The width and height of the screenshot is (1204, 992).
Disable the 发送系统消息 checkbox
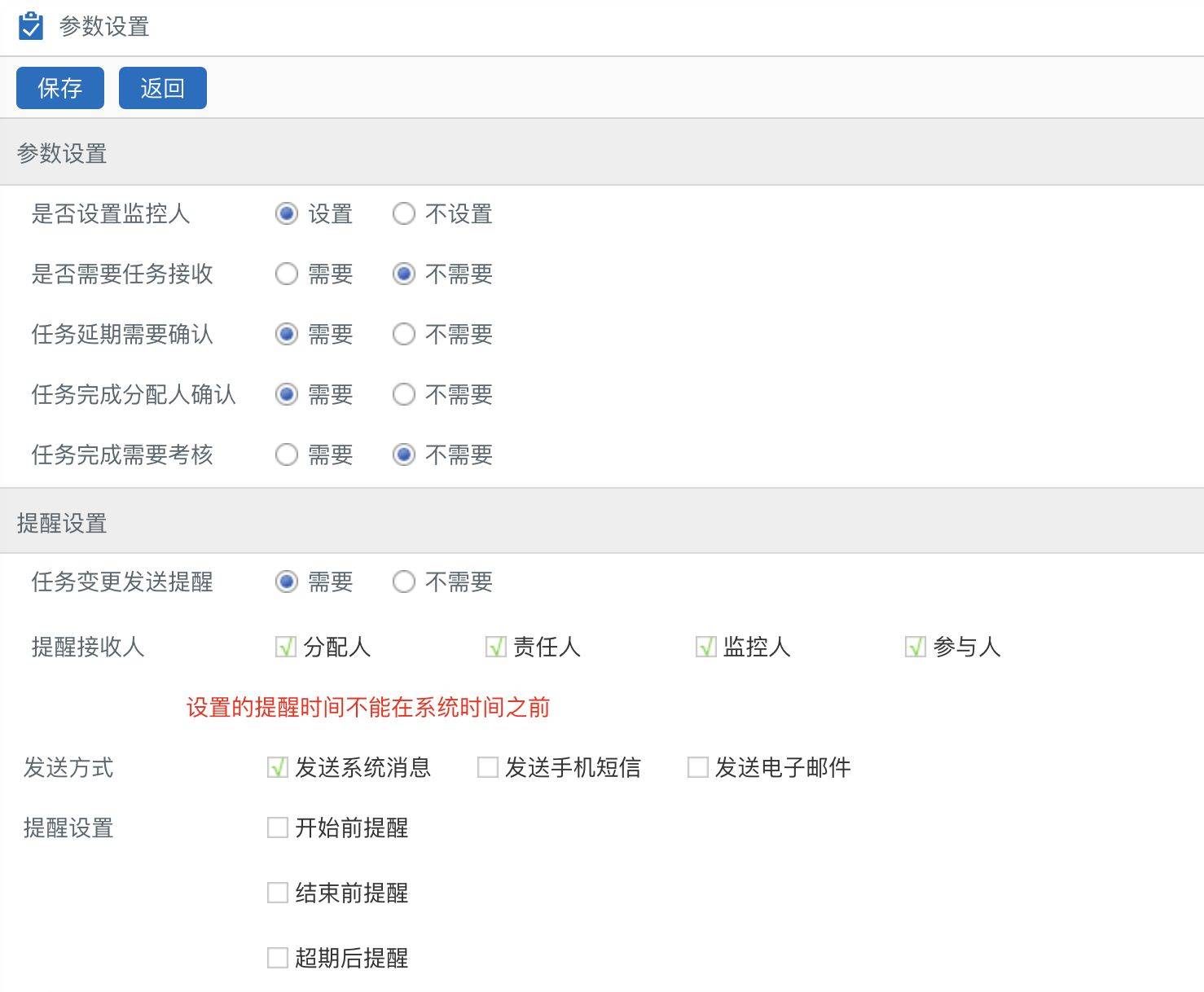point(278,767)
